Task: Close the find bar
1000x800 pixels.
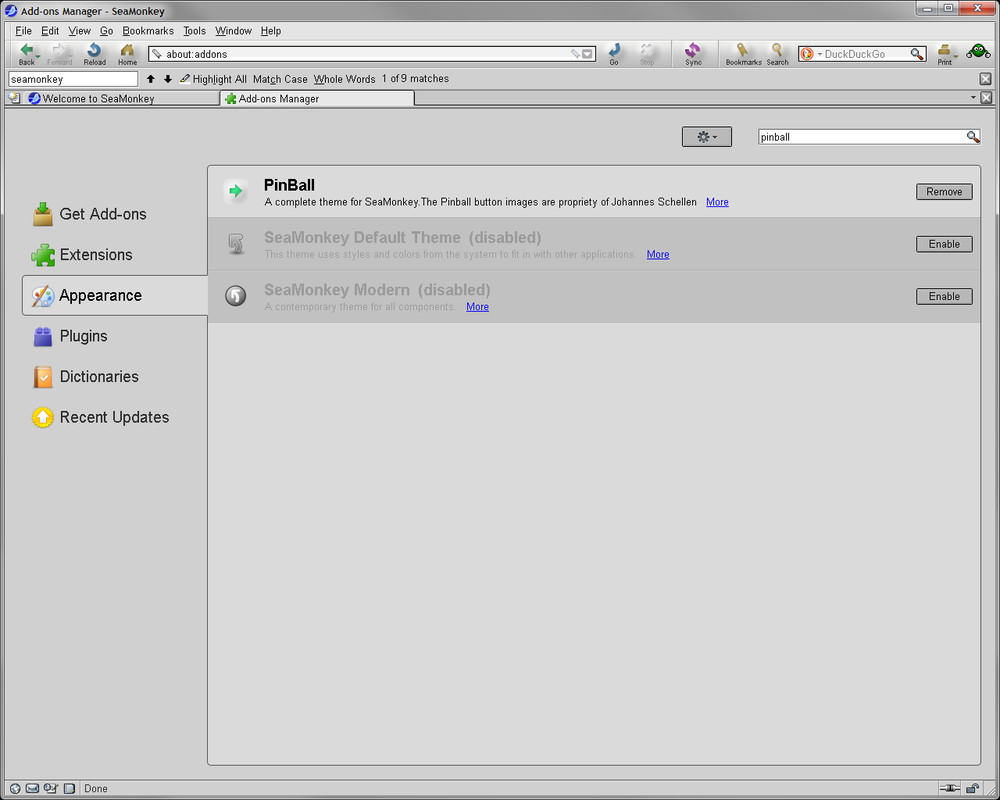Action: click(985, 78)
